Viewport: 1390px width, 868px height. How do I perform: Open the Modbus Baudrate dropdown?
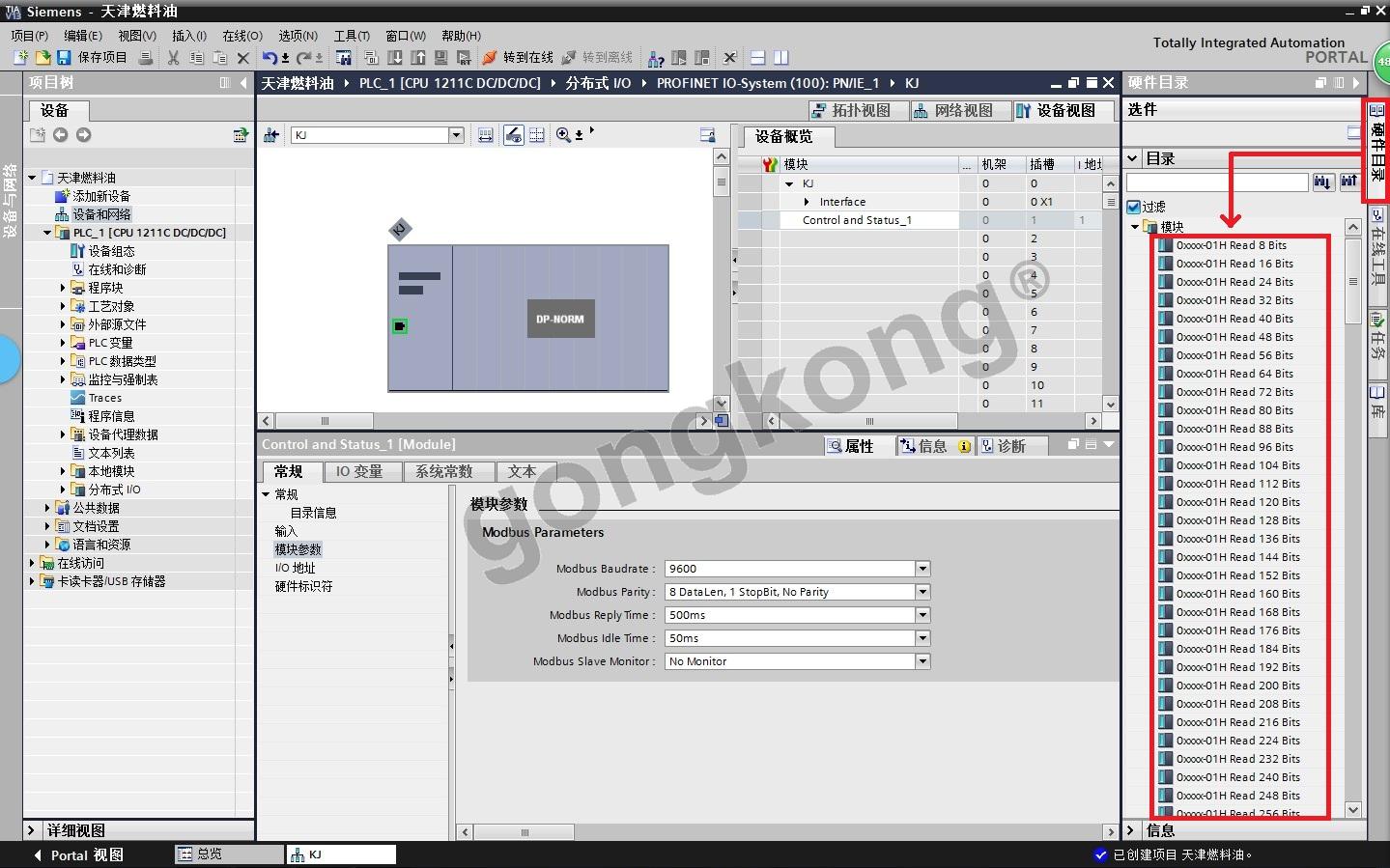coord(922,569)
